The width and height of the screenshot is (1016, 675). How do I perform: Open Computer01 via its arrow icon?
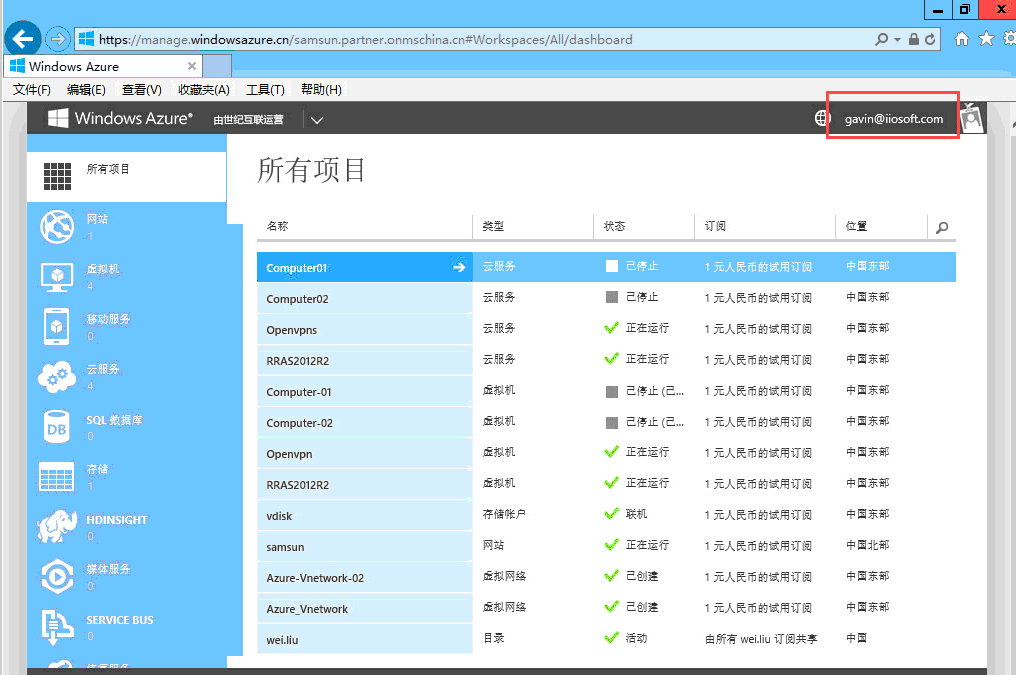pos(459,267)
